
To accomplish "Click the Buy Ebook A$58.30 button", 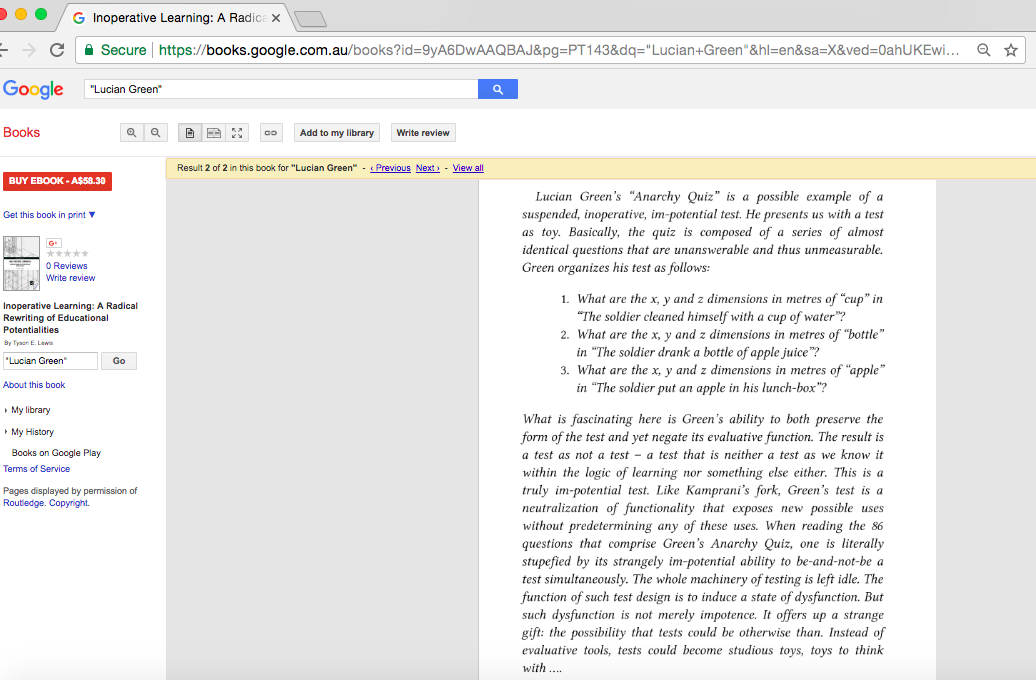I will pyautogui.click(x=57, y=181).
